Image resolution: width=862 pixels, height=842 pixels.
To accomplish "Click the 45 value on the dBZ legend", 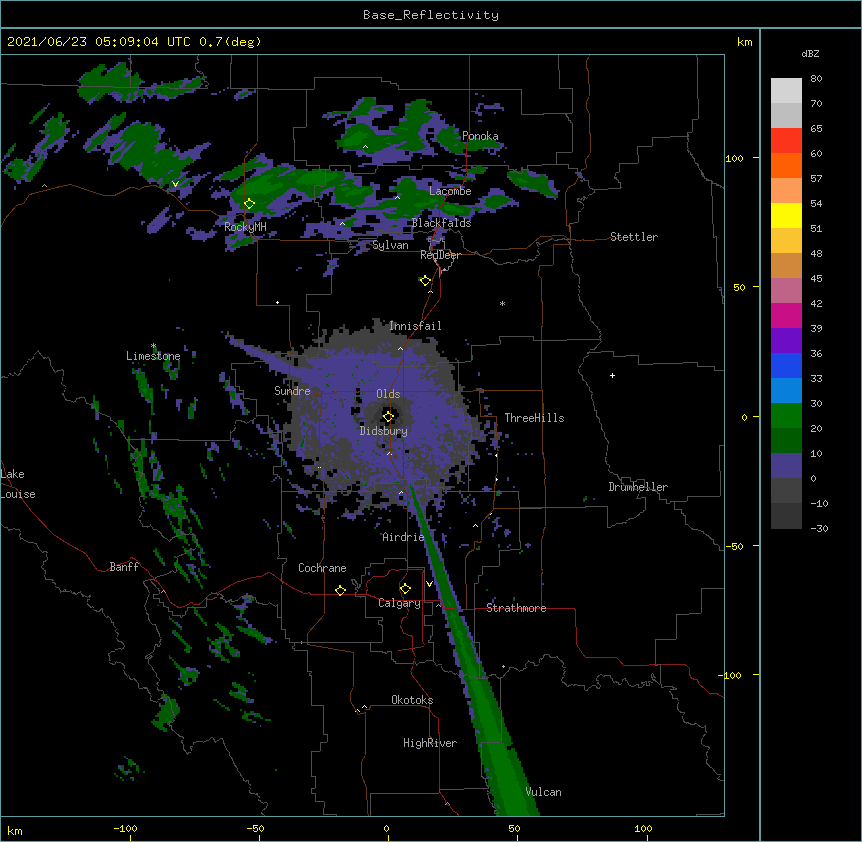I will pos(816,279).
